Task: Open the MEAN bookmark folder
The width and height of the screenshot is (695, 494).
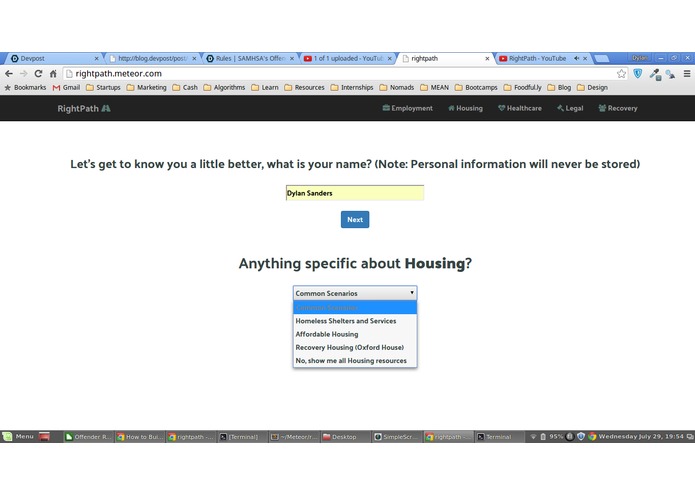Action: tap(434, 87)
